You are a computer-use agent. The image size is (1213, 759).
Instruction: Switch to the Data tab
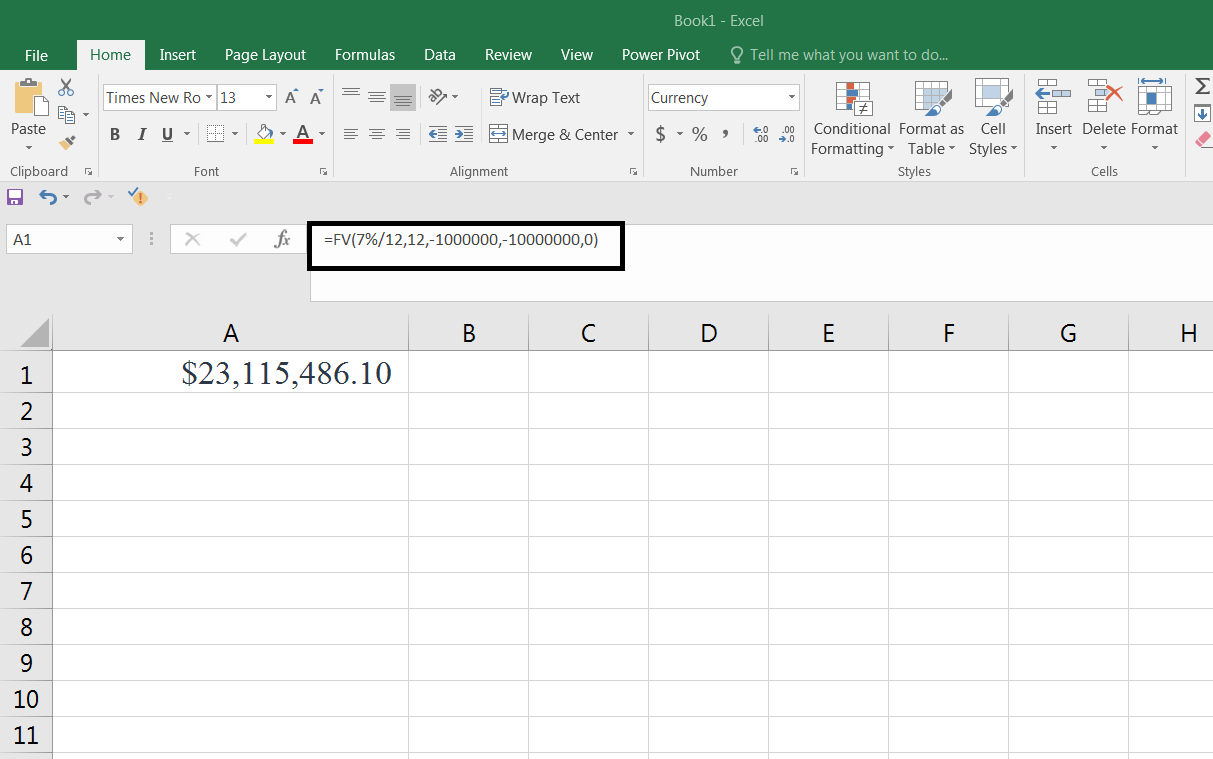[x=440, y=55]
